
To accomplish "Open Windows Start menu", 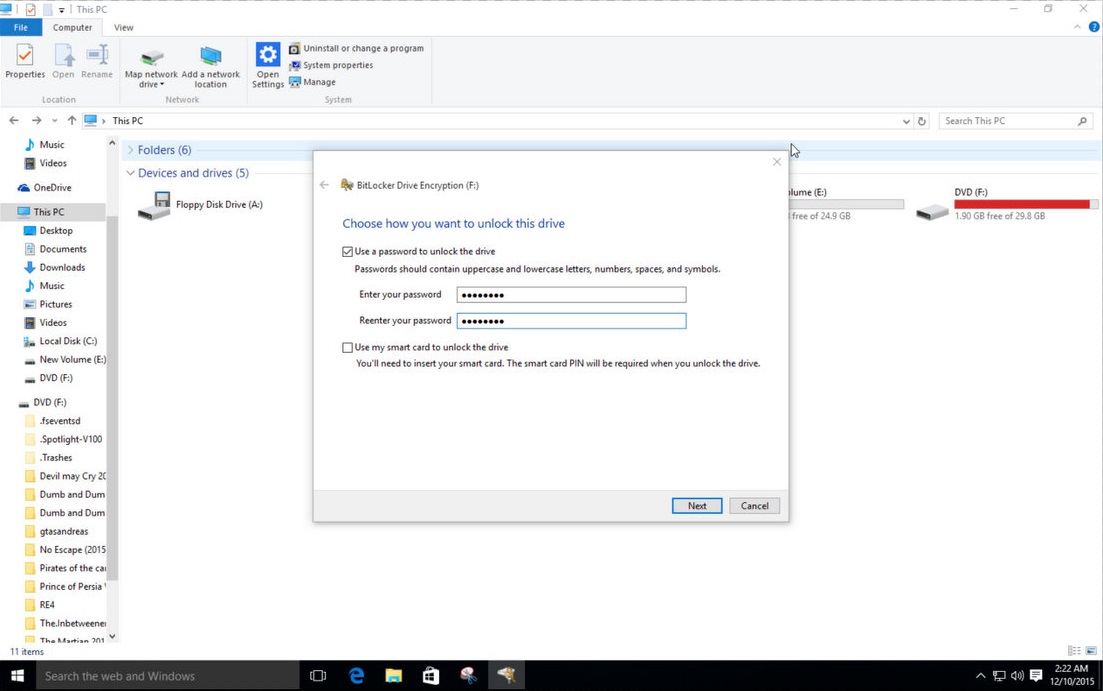I will (x=18, y=676).
